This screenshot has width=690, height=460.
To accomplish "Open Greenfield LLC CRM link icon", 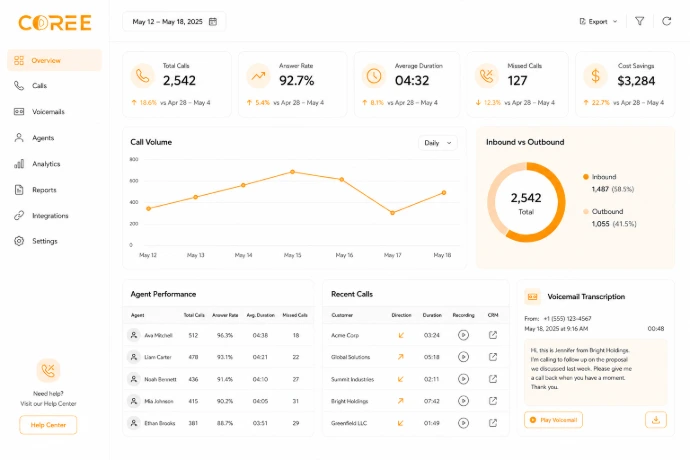I will (x=493, y=423).
